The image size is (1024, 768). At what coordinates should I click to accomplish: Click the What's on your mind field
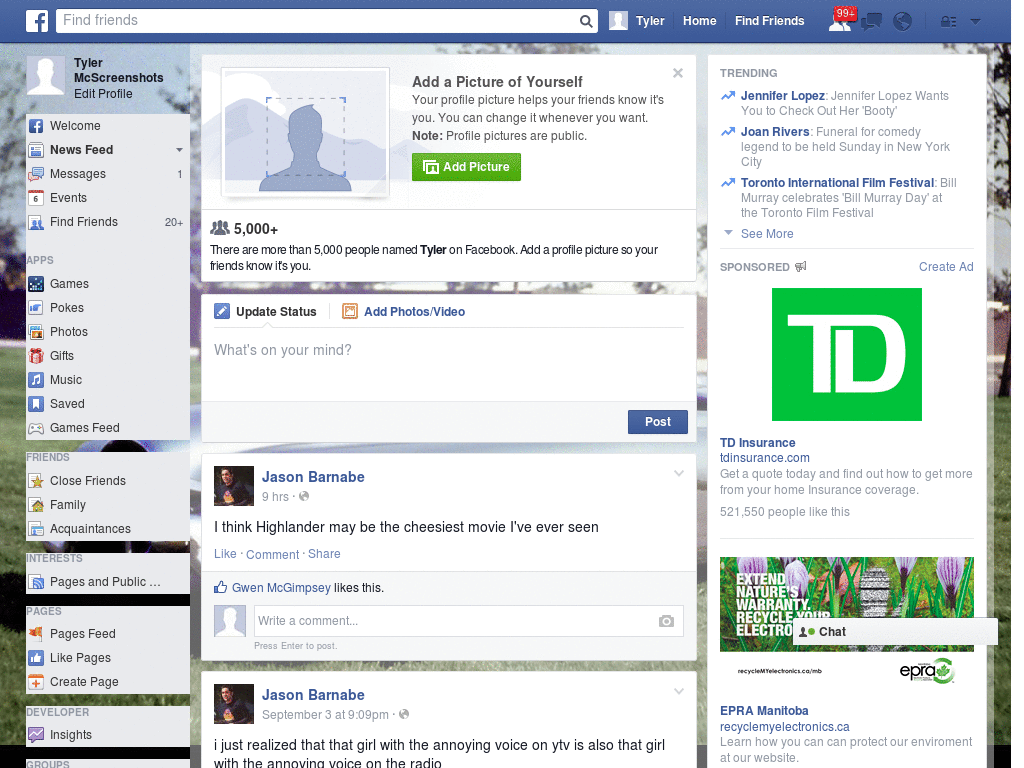coord(449,364)
